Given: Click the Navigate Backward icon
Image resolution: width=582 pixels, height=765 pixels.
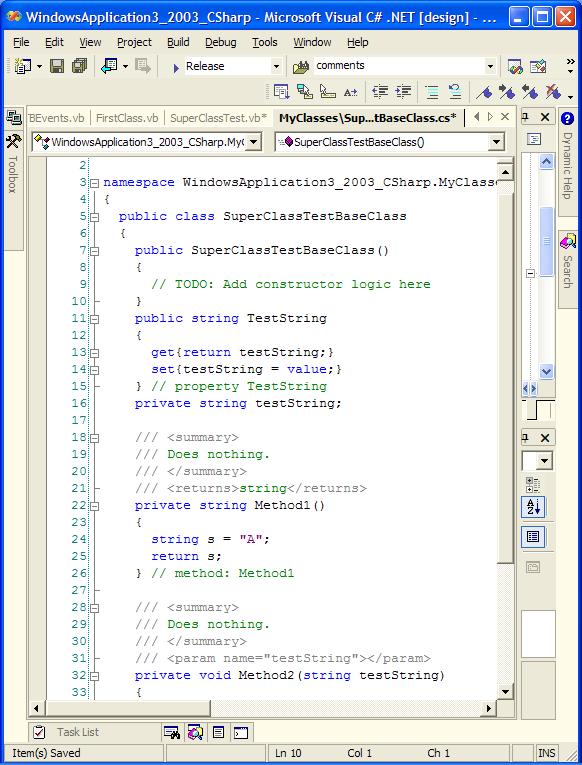Looking at the screenshot, I should coord(109,66).
